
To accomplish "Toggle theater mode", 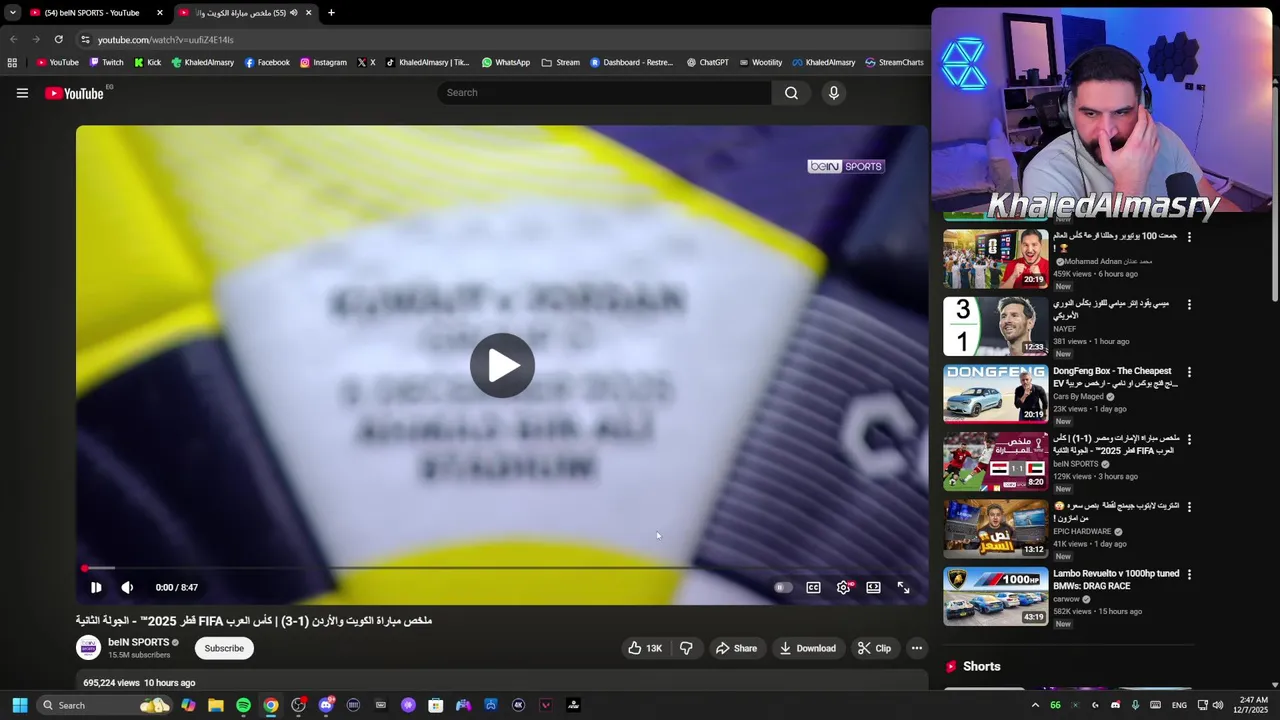I will [x=873, y=587].
